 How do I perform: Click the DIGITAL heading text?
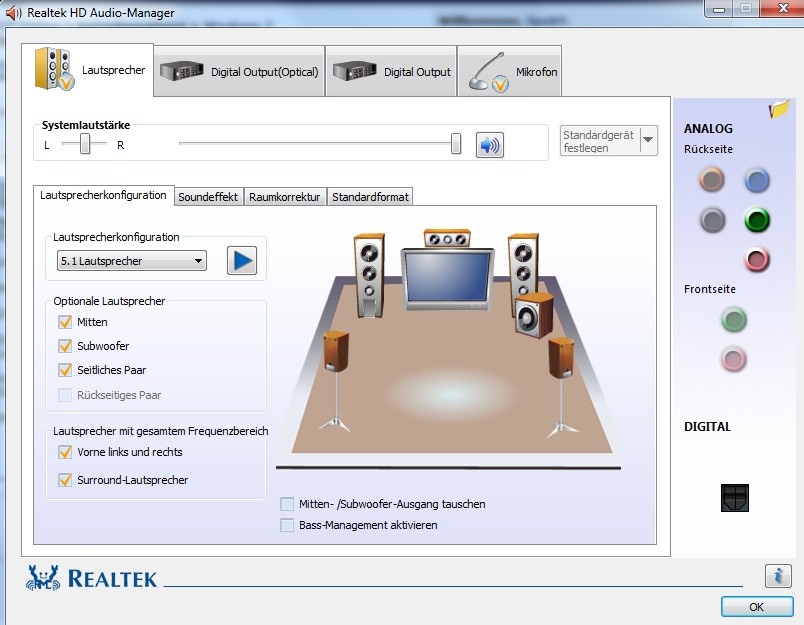pyautogui.click(x=707, y=427)
